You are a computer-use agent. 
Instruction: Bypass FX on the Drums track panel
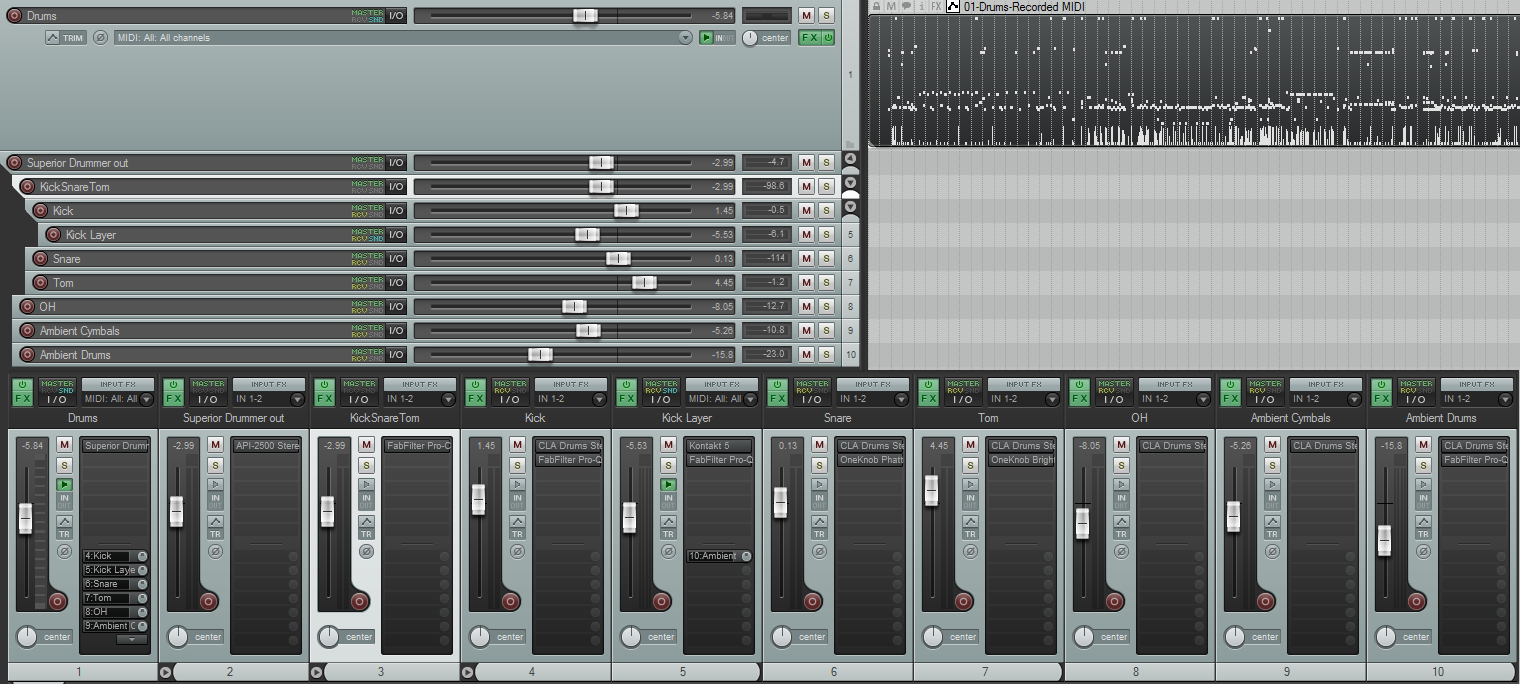828,38
